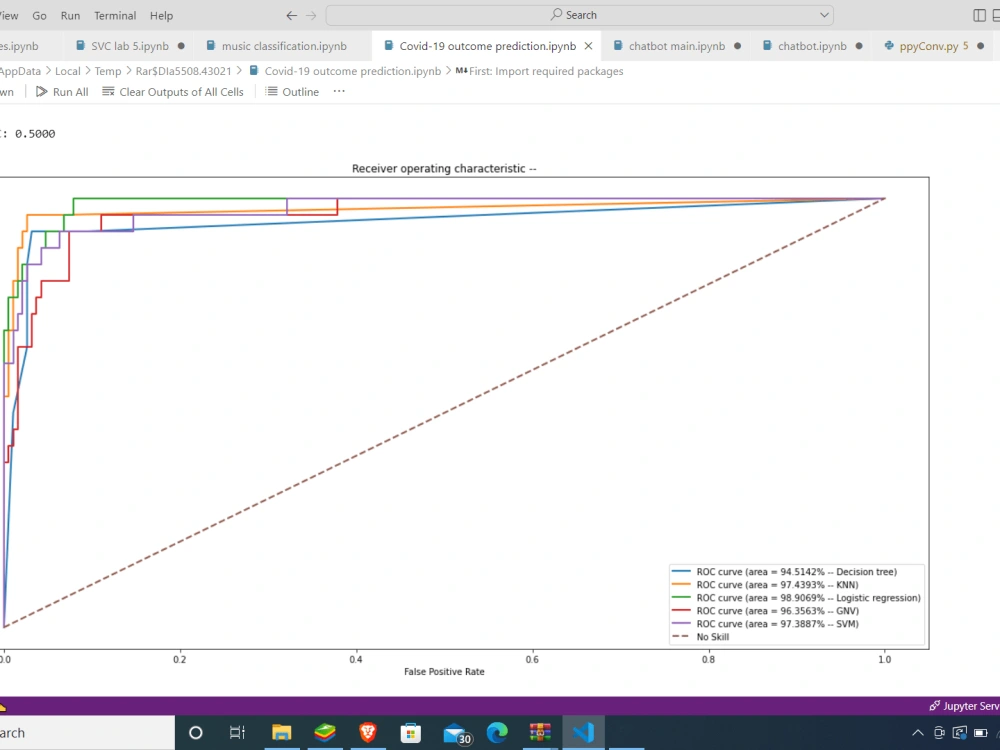The height and width of the screenshot is (750, 1000).
Task: Select Local in the breadcrumb path
Action: (68, 71)
